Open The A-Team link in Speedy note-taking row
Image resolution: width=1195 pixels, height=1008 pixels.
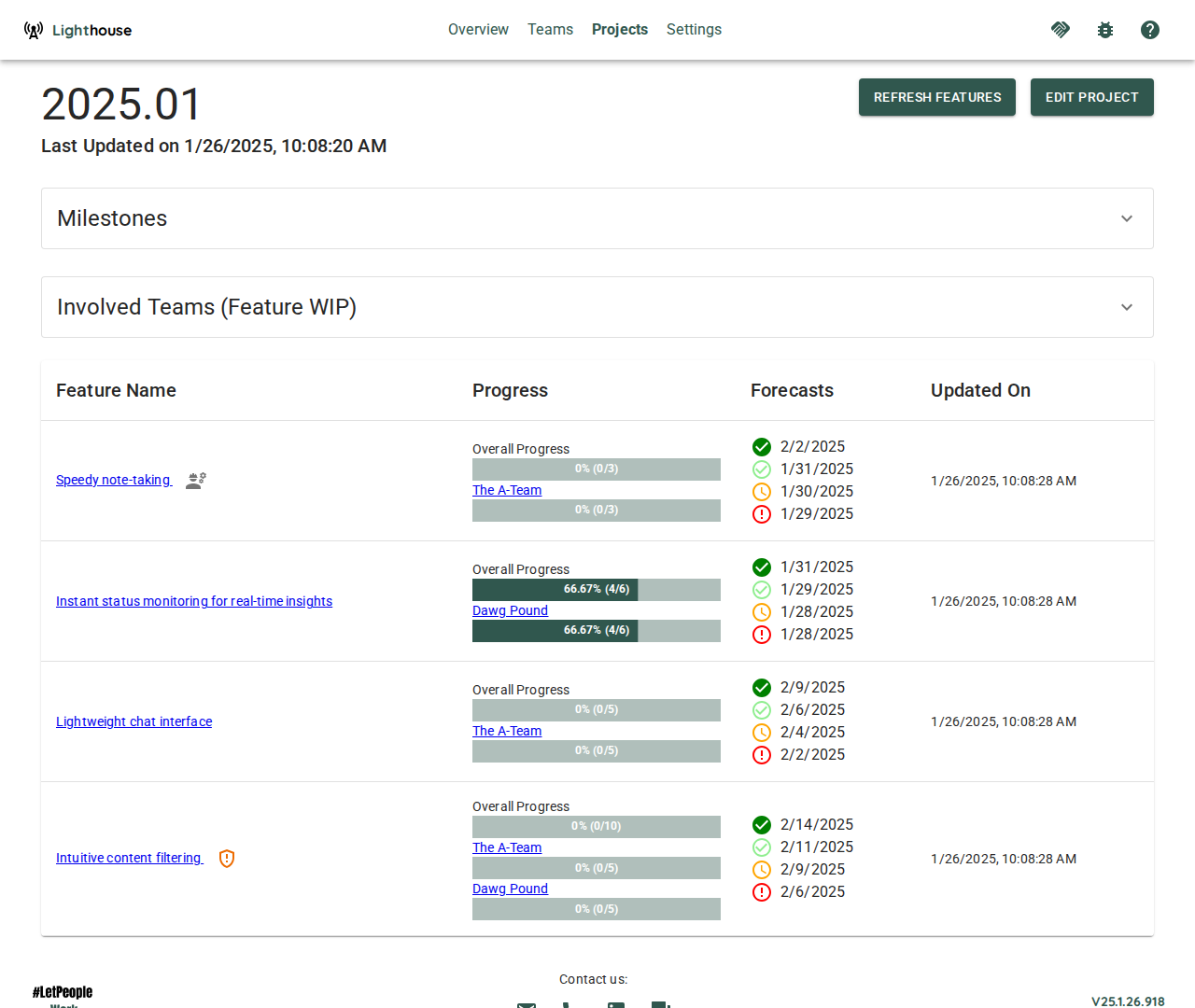[x=507, y=490]
